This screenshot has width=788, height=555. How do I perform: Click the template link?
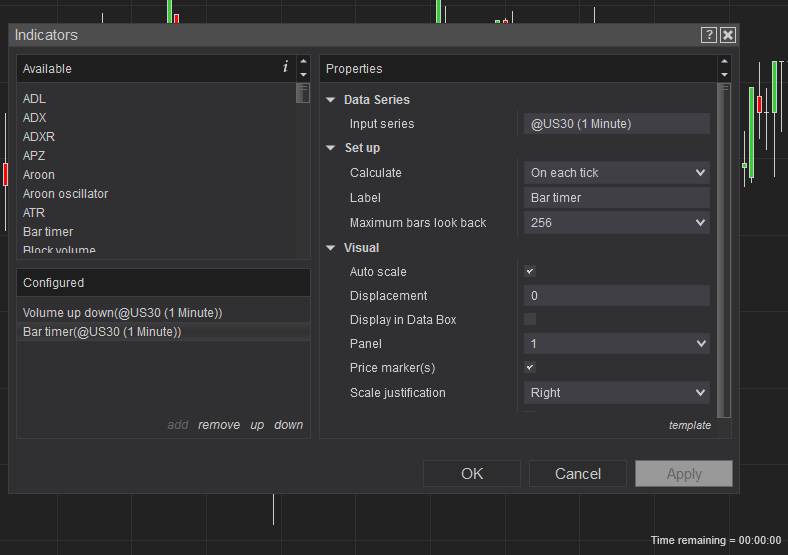point(690,425)
